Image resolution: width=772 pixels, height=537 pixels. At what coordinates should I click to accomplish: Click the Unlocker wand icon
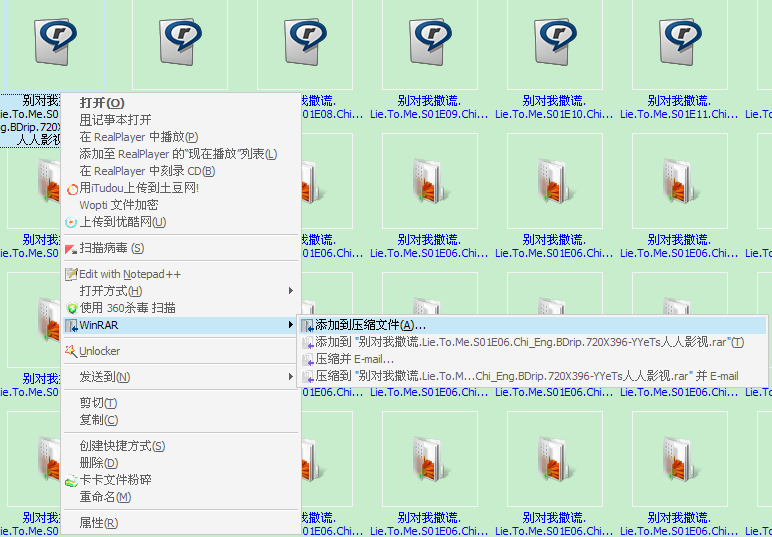(x=71, y=351)
